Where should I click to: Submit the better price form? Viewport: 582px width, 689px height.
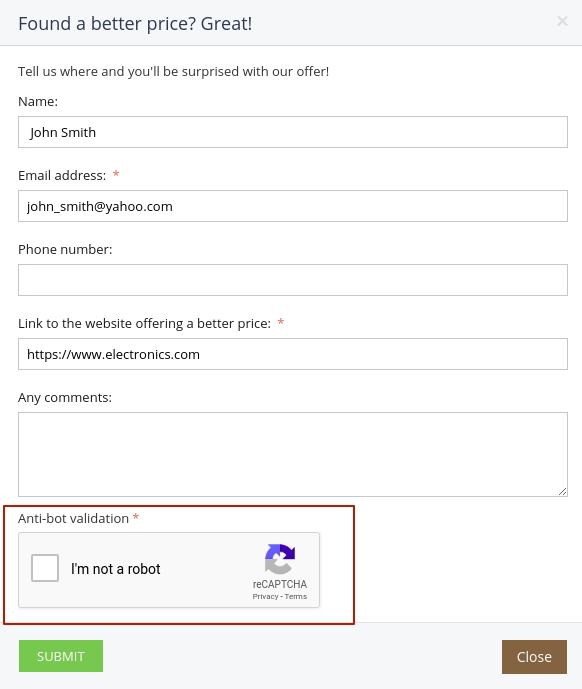point(61,656)
